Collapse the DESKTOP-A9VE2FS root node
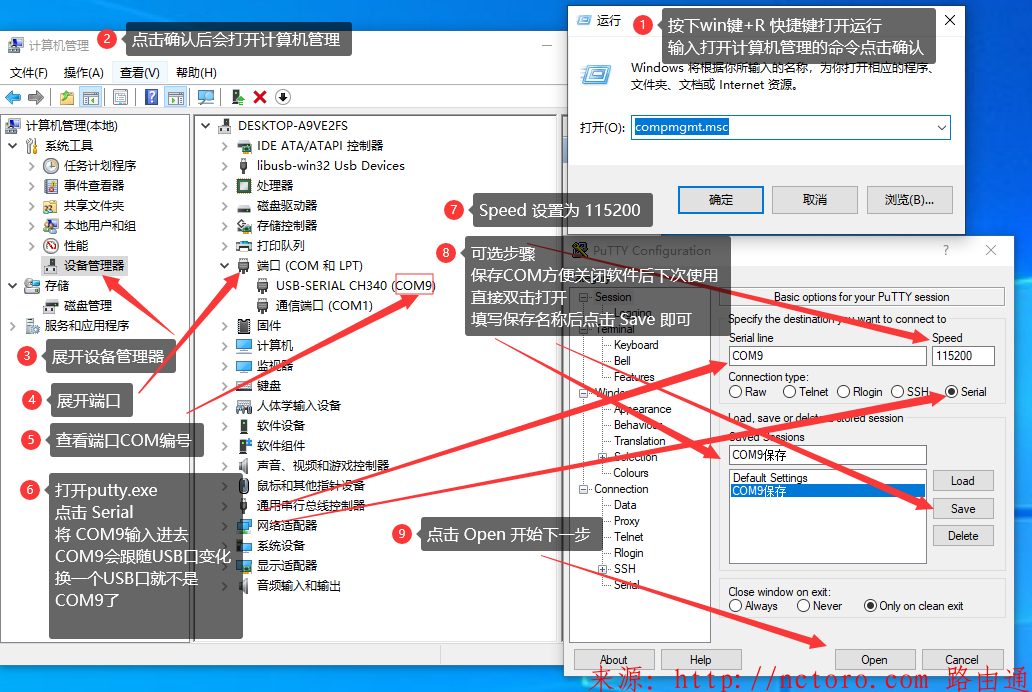The height and width of the screenshot is (692, 1032). [205, 126]
